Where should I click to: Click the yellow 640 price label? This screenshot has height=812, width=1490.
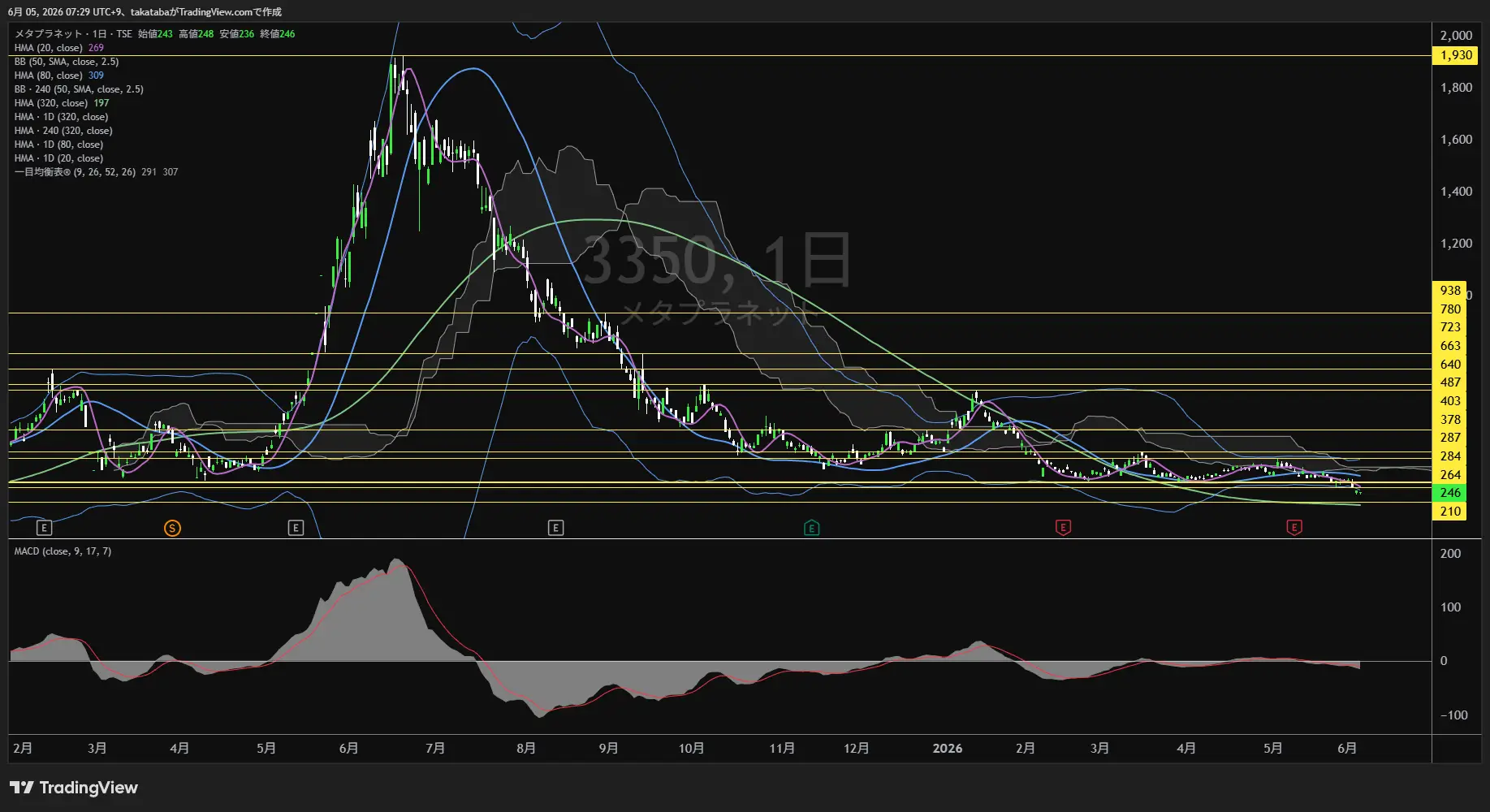pos(1450,365)
